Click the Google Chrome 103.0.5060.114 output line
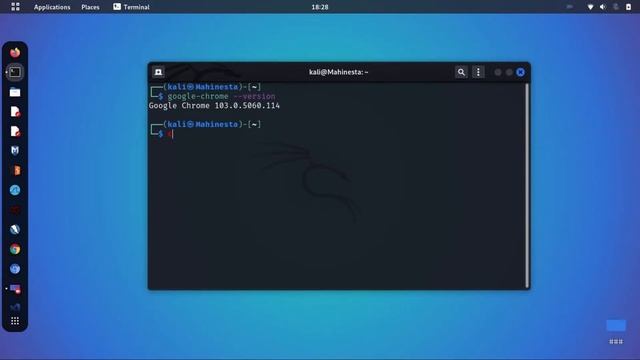This screenshot has height=360, width=640. pyautogui.click(x=214, y=106)
